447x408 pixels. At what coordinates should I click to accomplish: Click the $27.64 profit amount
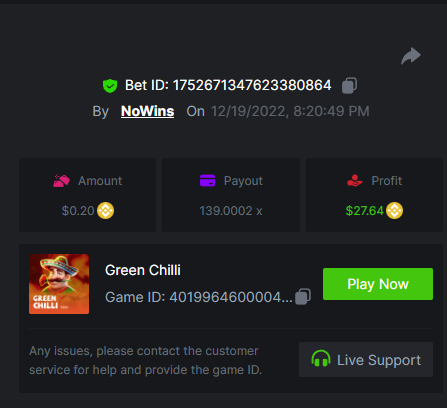[365, 211]
